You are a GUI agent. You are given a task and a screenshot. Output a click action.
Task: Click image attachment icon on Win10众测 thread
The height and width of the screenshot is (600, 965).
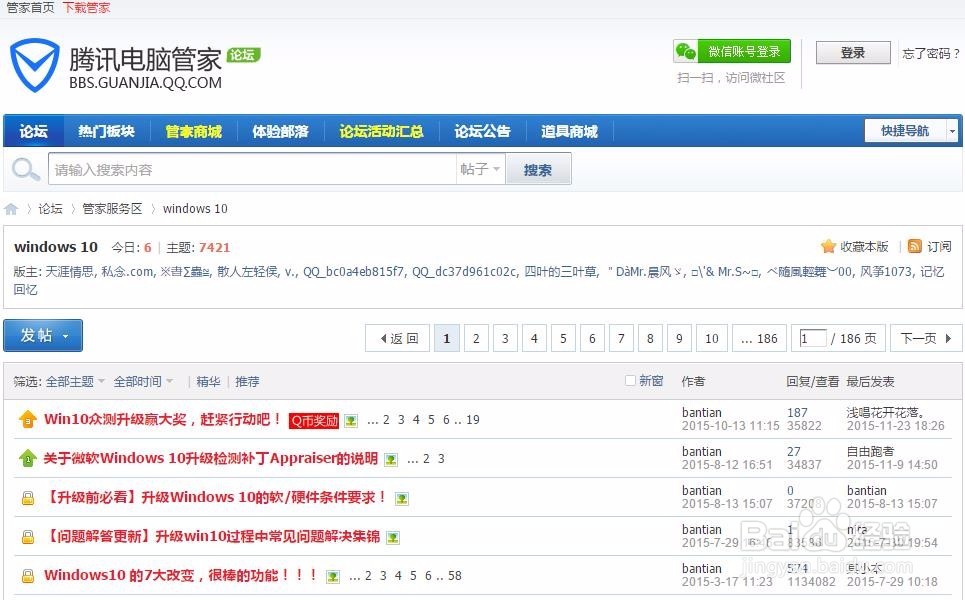[351, 421]
